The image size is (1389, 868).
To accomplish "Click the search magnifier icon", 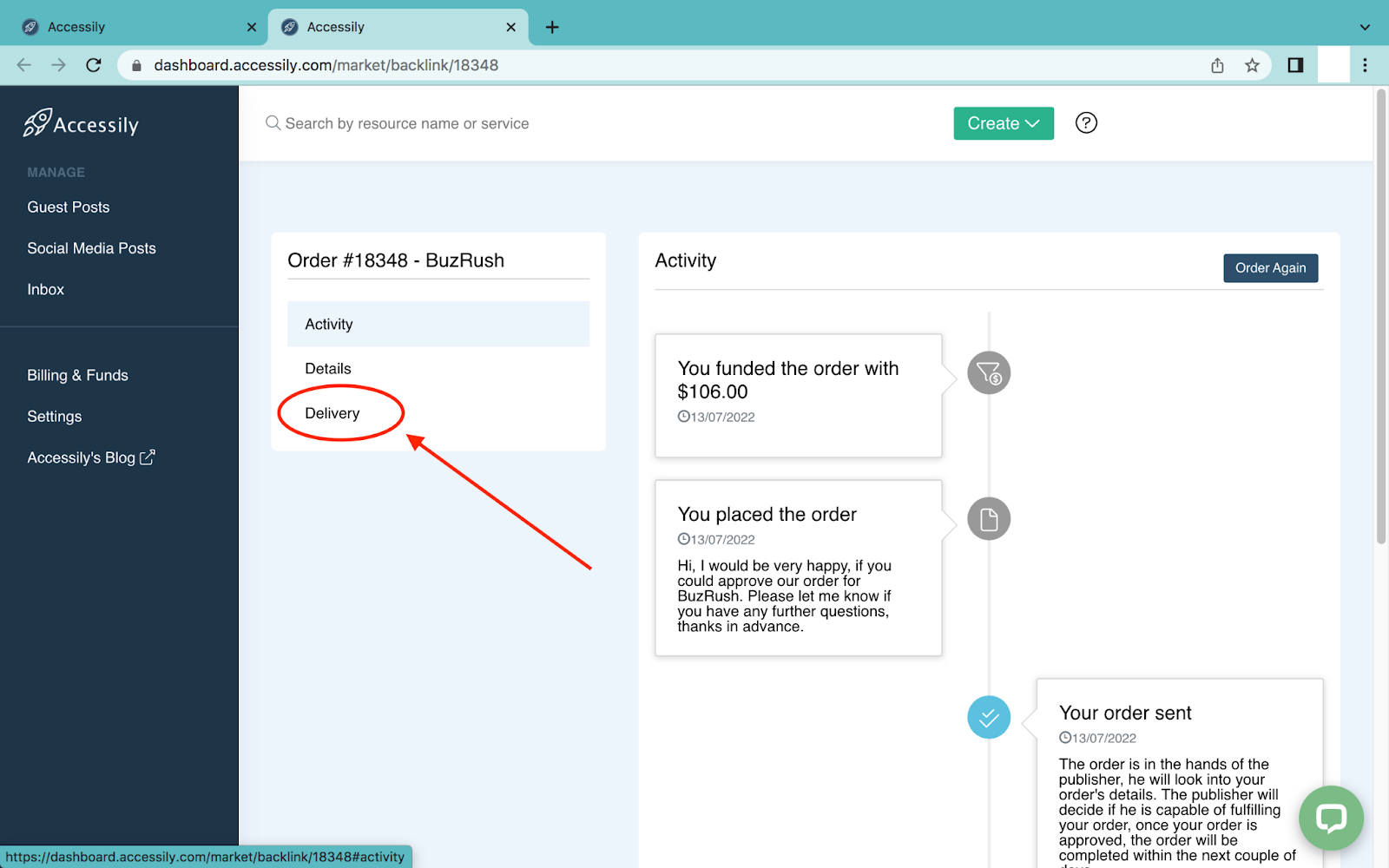I will point(273,123).
